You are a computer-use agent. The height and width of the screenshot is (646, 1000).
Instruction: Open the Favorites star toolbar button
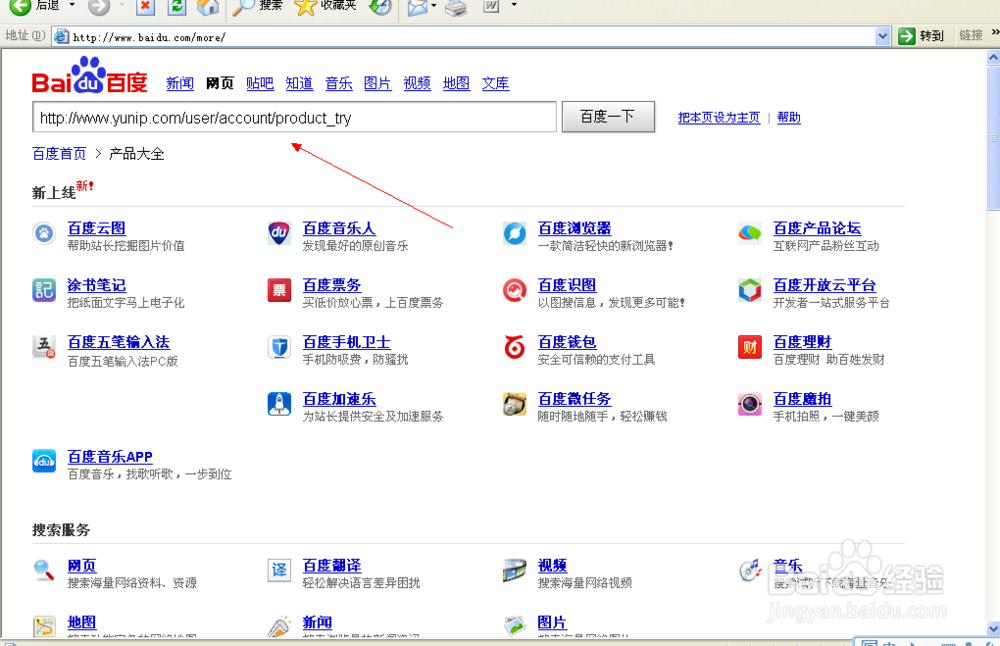tap(305, 6)
